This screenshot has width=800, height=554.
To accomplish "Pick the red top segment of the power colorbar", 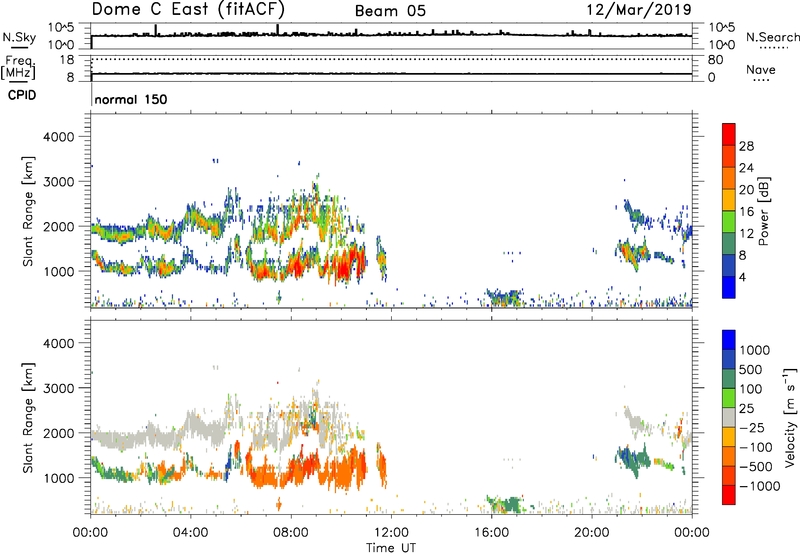I will pos(729,135).
